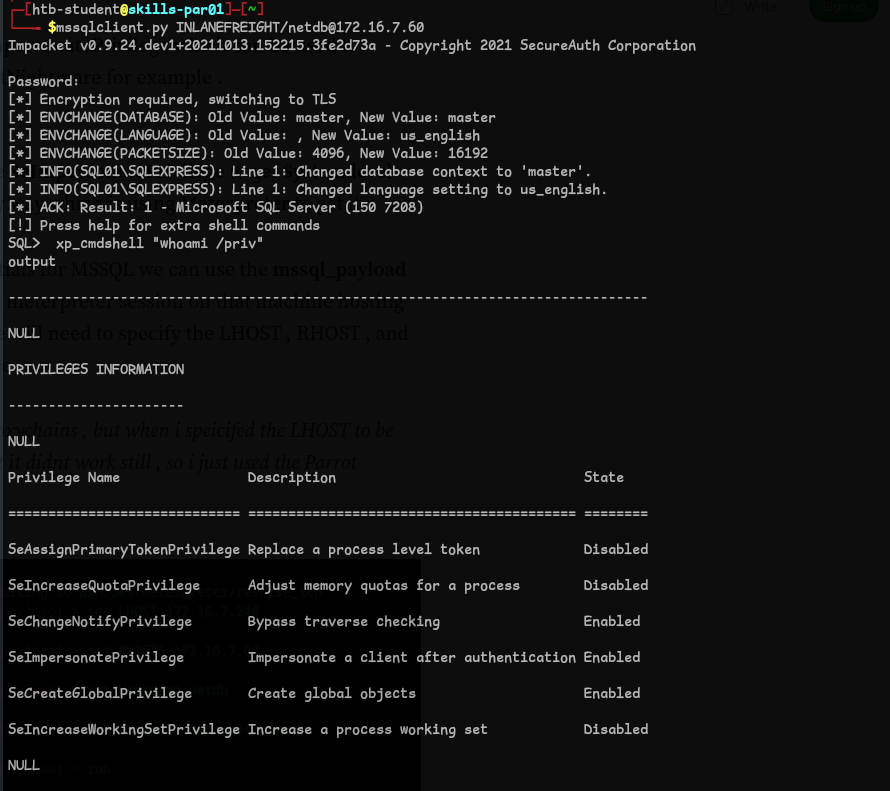This screenshot has height=791, width=890.
Task: Click the Description column header
Action: coord(292,477)
